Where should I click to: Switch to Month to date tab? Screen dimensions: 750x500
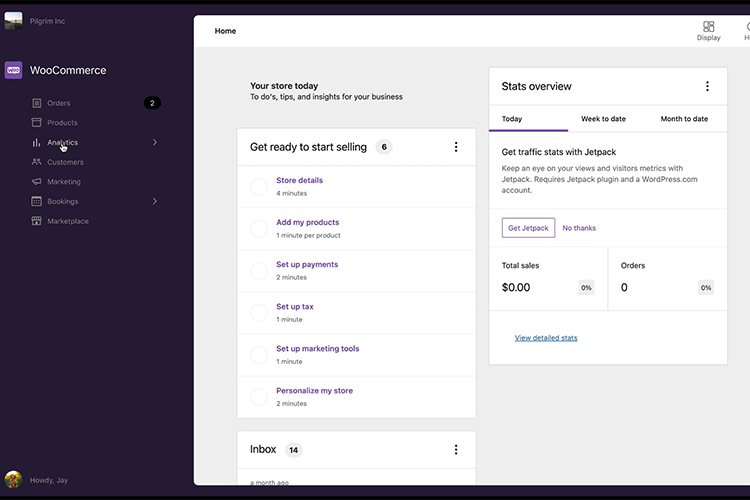click(x=684, y=119)
